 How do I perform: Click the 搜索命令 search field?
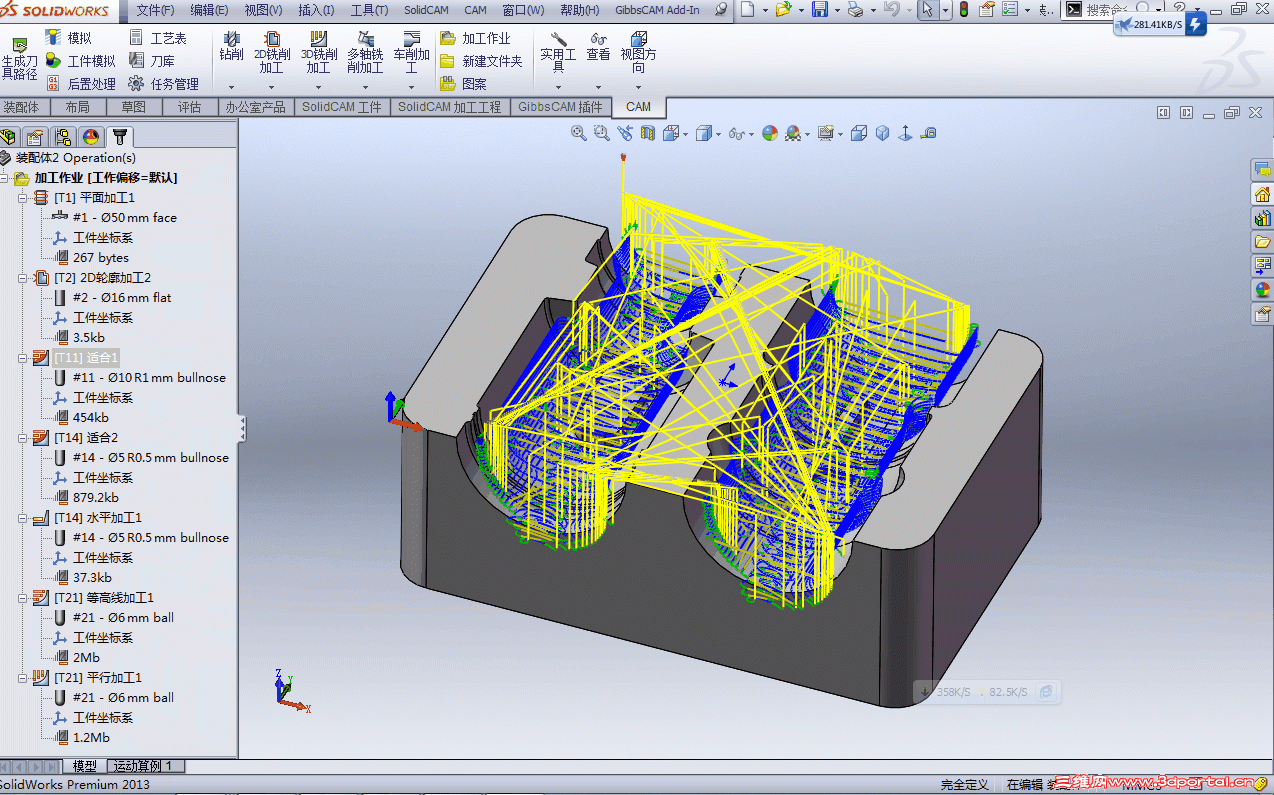pos(1104,10)
